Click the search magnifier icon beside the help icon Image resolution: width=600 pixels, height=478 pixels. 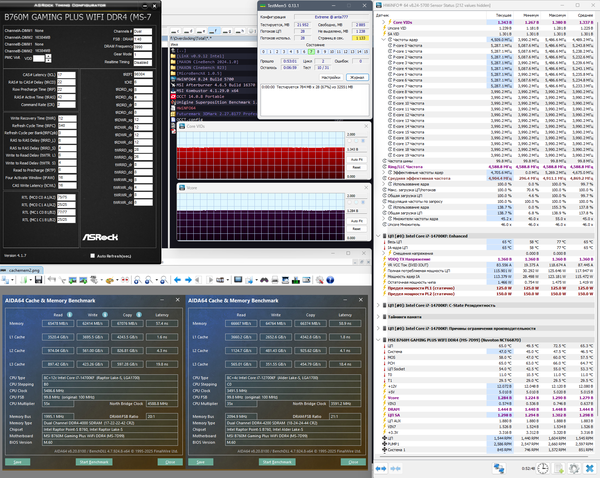[320, 280]
